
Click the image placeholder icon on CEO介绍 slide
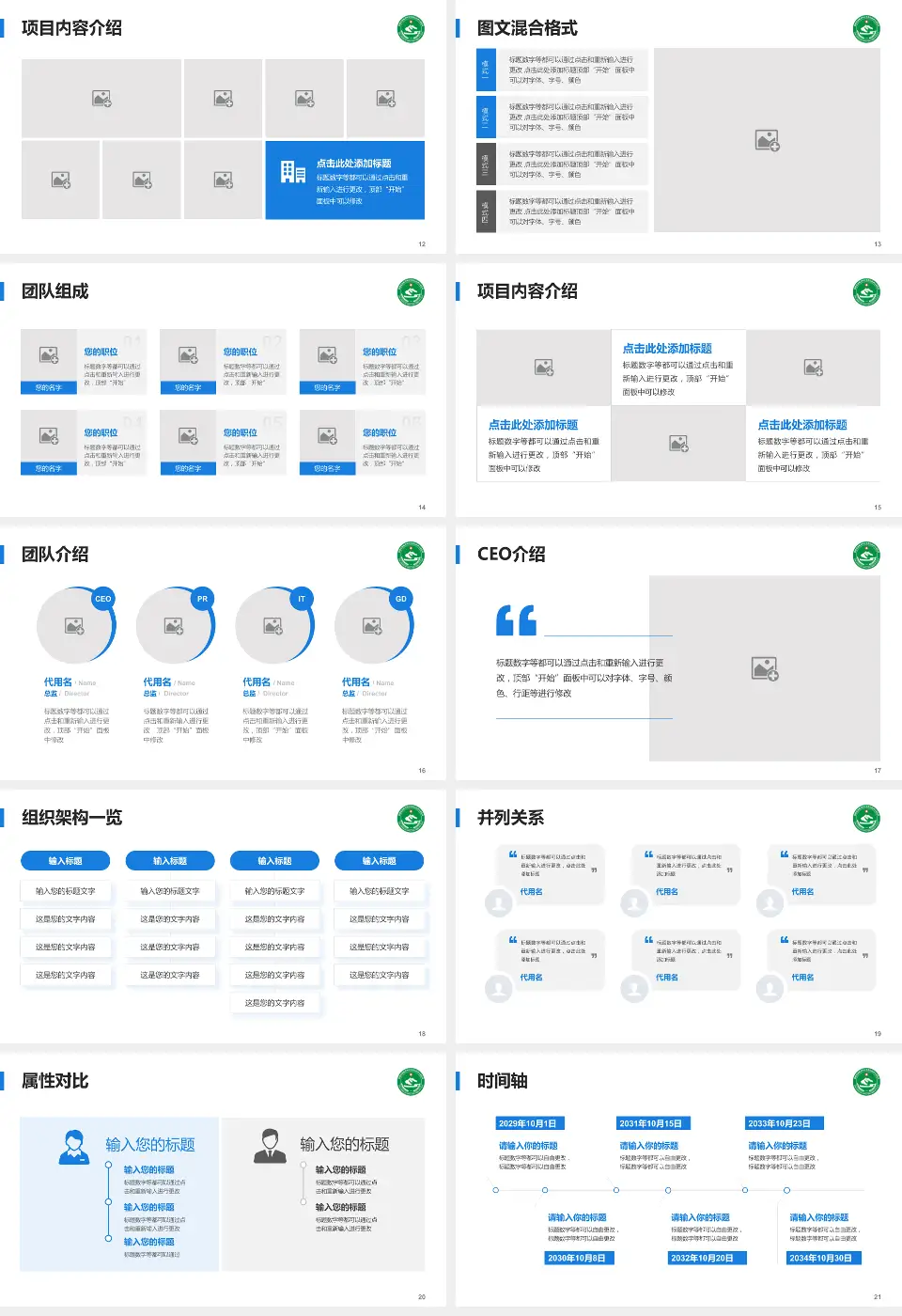[x=765, y=668]
